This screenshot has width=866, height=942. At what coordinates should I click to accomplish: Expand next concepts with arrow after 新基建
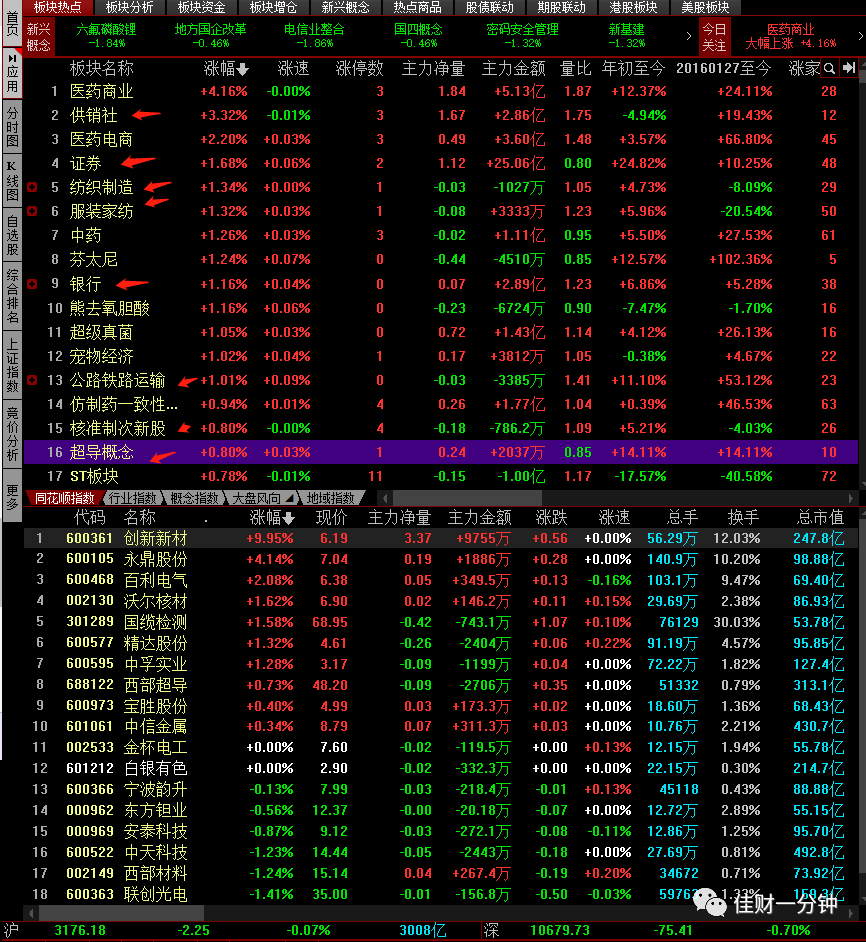pyautogui.click(x=688, y=36)
